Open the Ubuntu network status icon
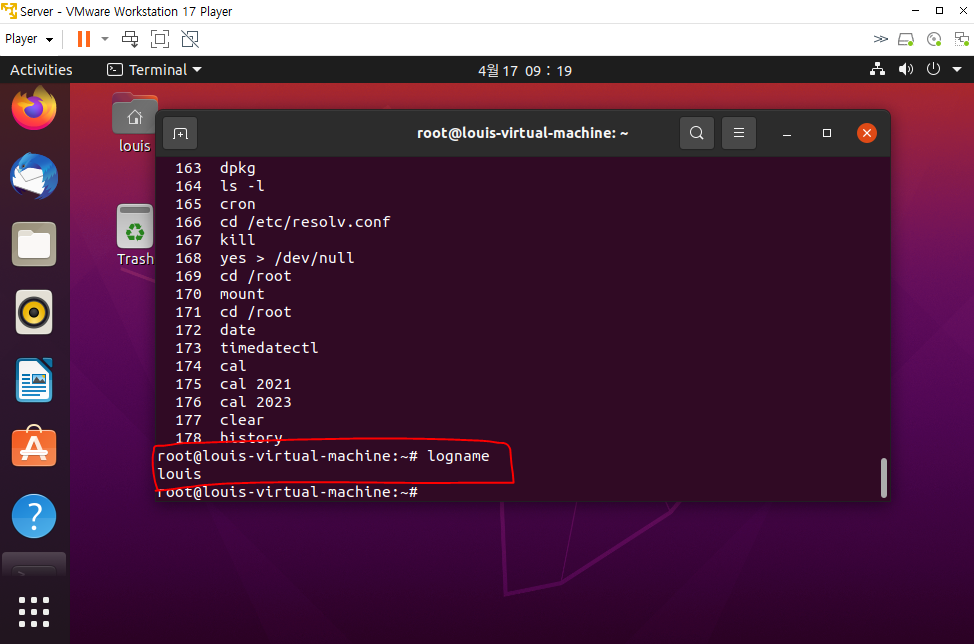The image size is (974, 644). [x=877, y=69]
